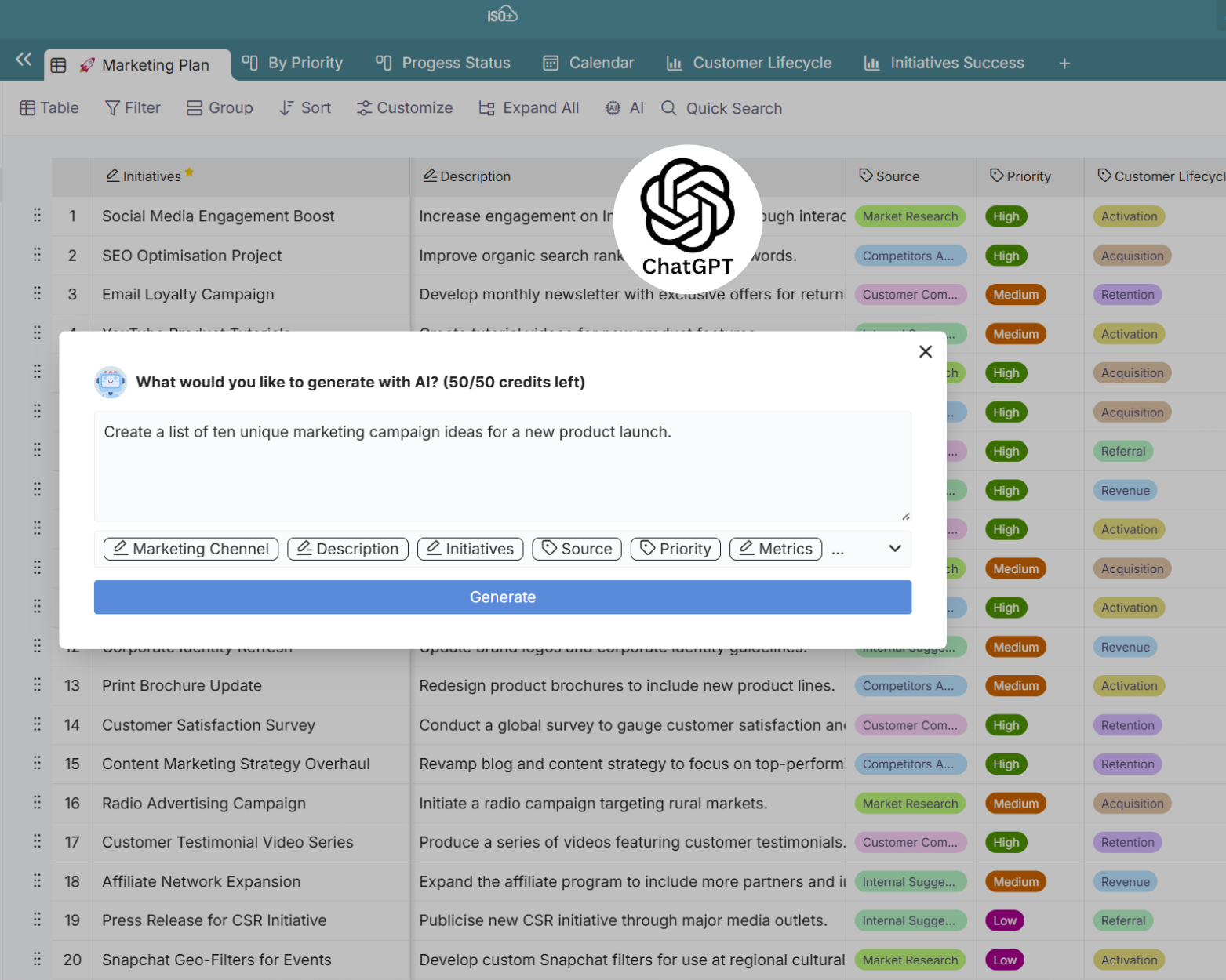
Task: Click Referral tag for Press Release row
Action: click(x=1123, y=920)
